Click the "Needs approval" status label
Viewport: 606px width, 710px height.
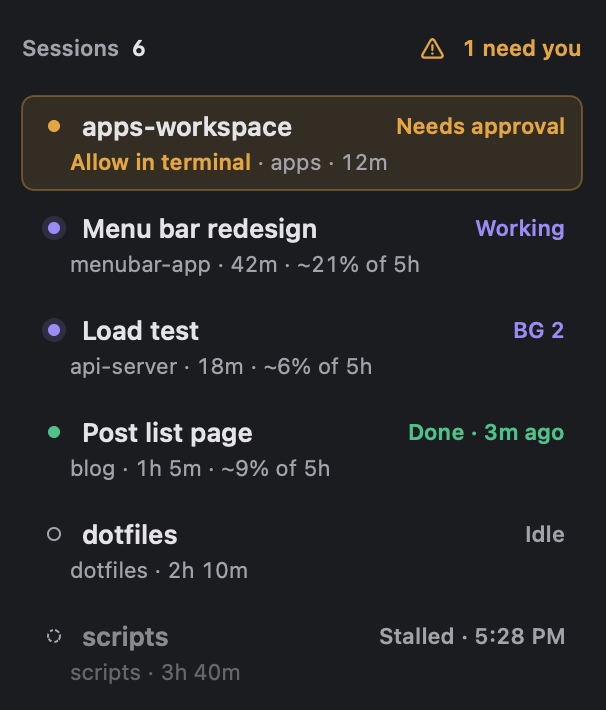point(481,126)
